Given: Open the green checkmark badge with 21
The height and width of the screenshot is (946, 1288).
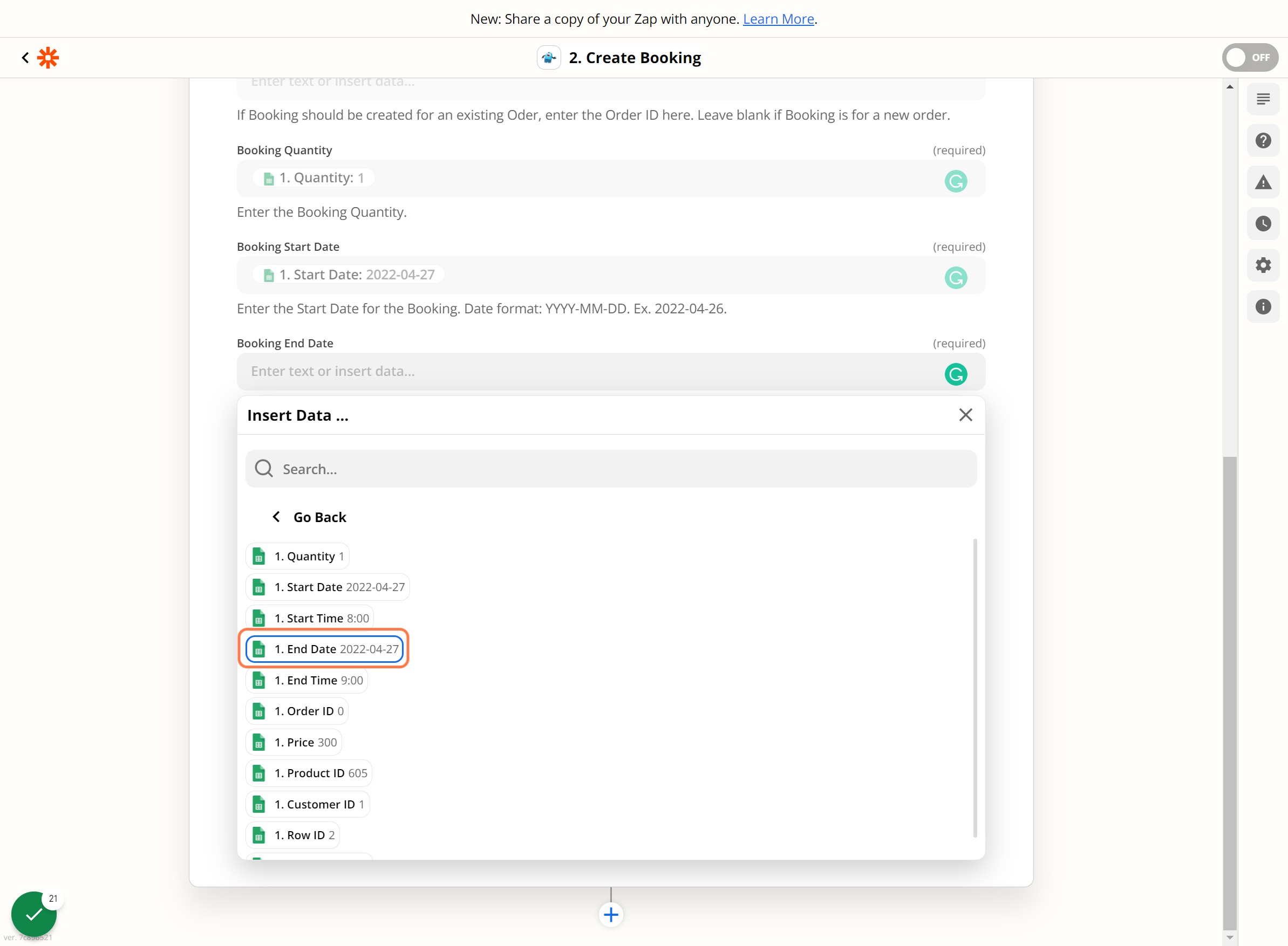Looking at the screenshot, I should (35, 914).
